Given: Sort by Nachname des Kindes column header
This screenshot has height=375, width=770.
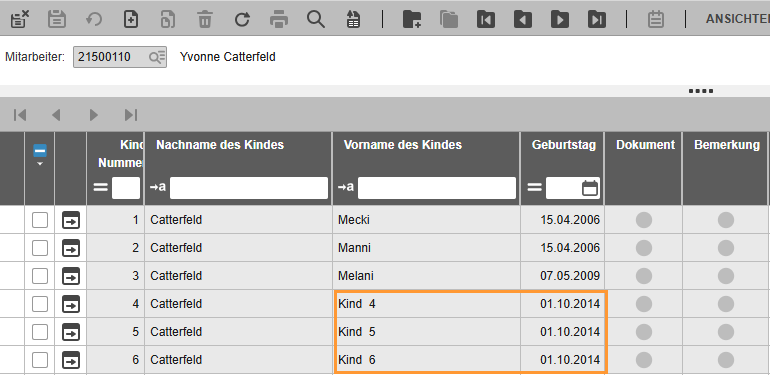Looking at the screenshot, I should click(x=220, y=145).
